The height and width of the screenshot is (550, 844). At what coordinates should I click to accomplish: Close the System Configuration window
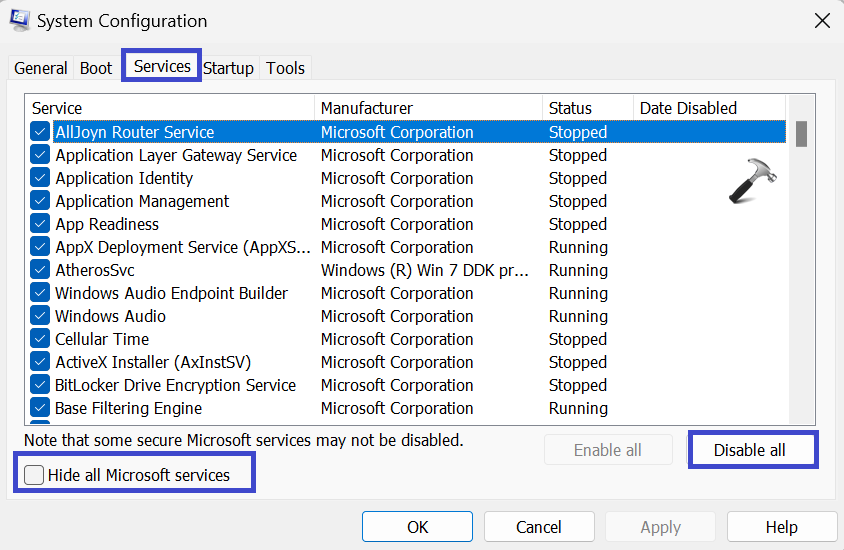[x=821, y=20]
